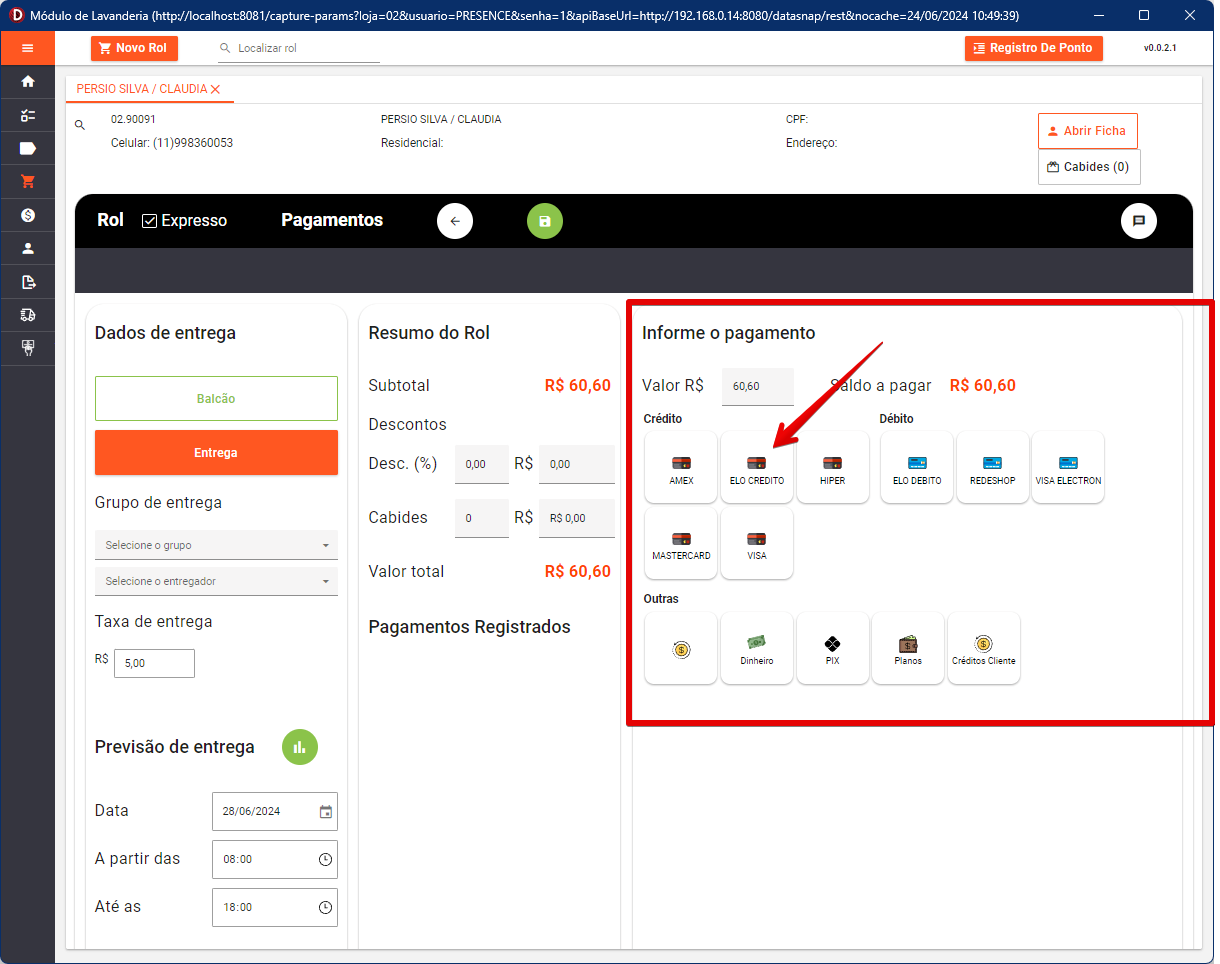Open the chat message icon in the black bar

(x=1138, y=221)
